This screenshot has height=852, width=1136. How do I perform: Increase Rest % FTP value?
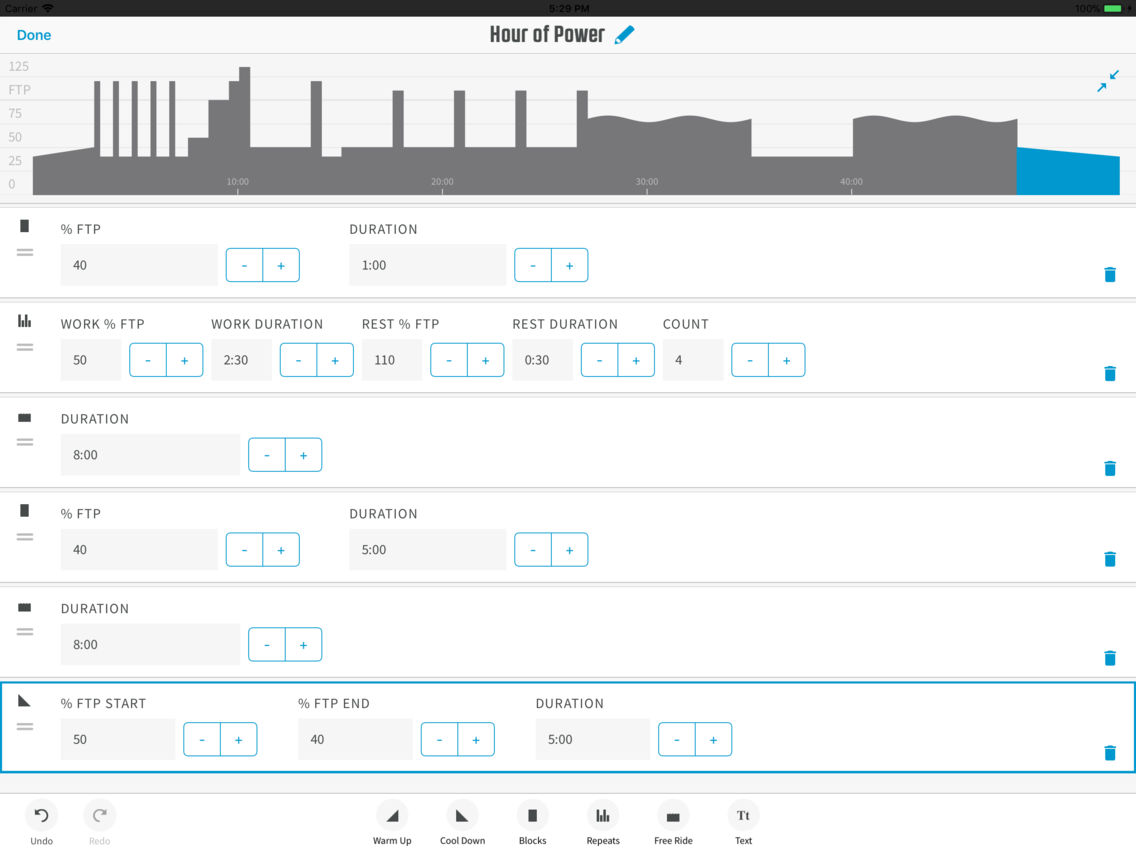pyautogui.click(x=485, y=360)
